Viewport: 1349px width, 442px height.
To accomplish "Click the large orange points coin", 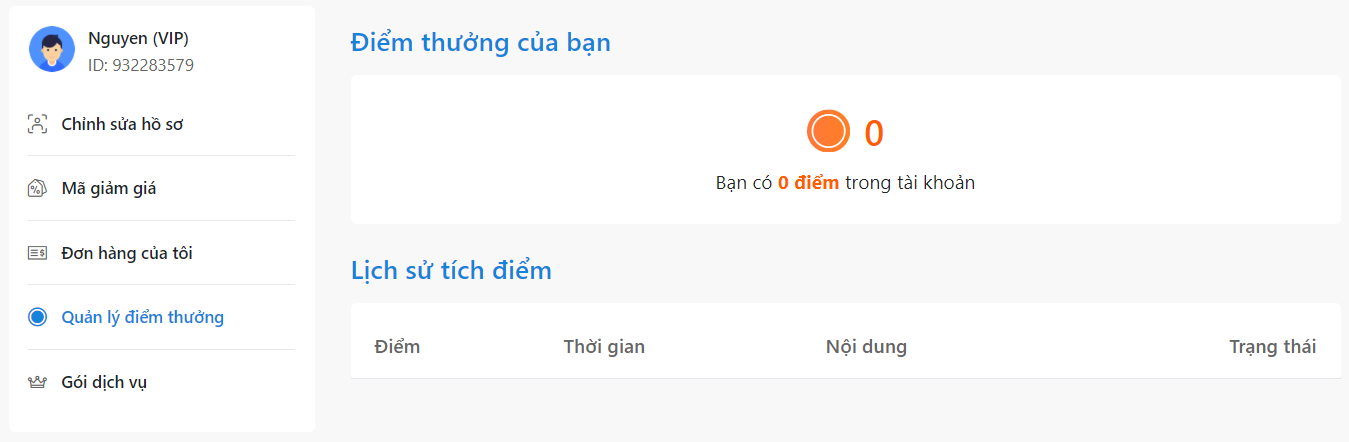I will (828, 132).
